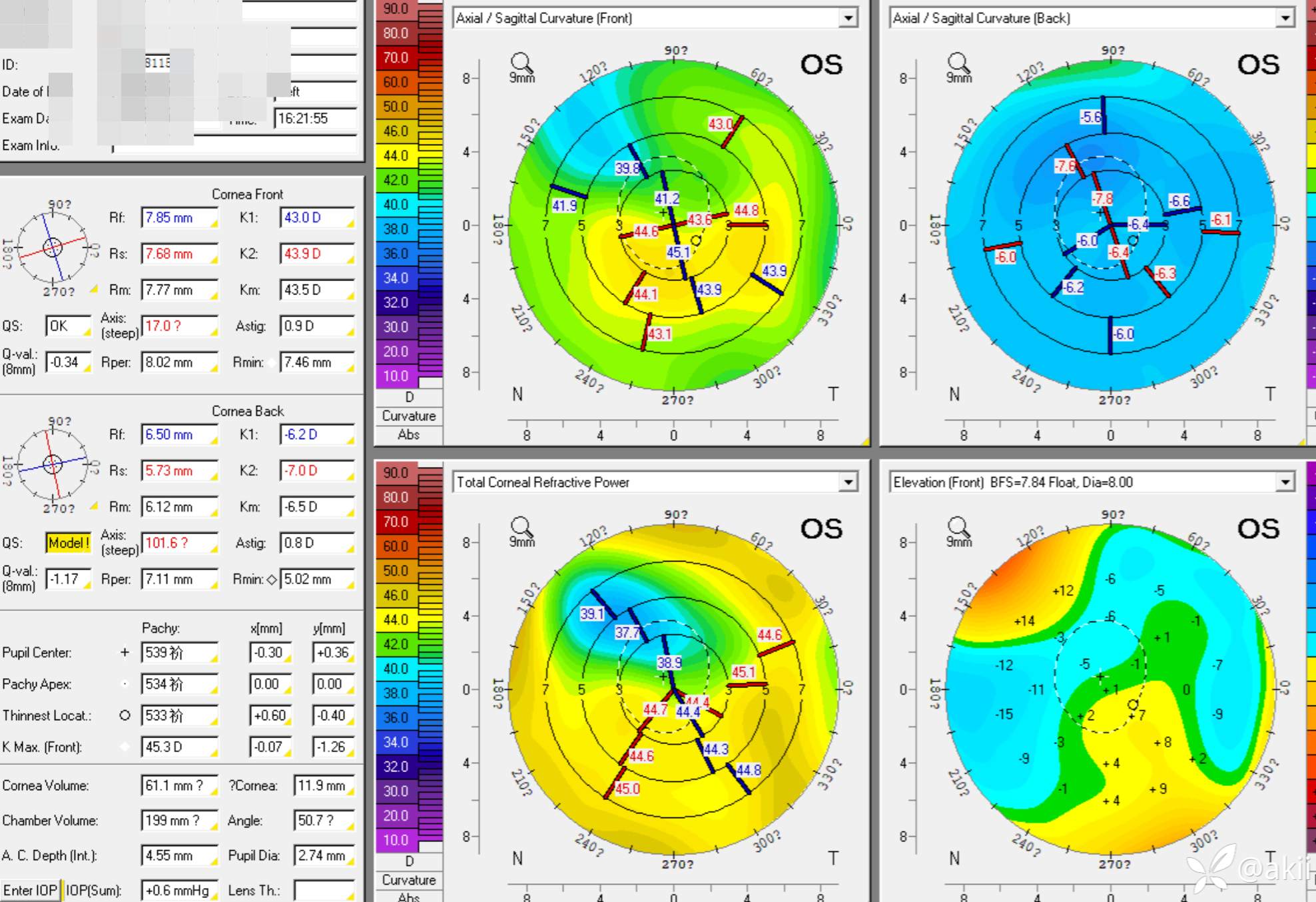The height and width of the screenshot is (902, 1316).
Task: Click the Cornea Back axis compass diagram
Action: pyautogui.click(x=53, y=464)
